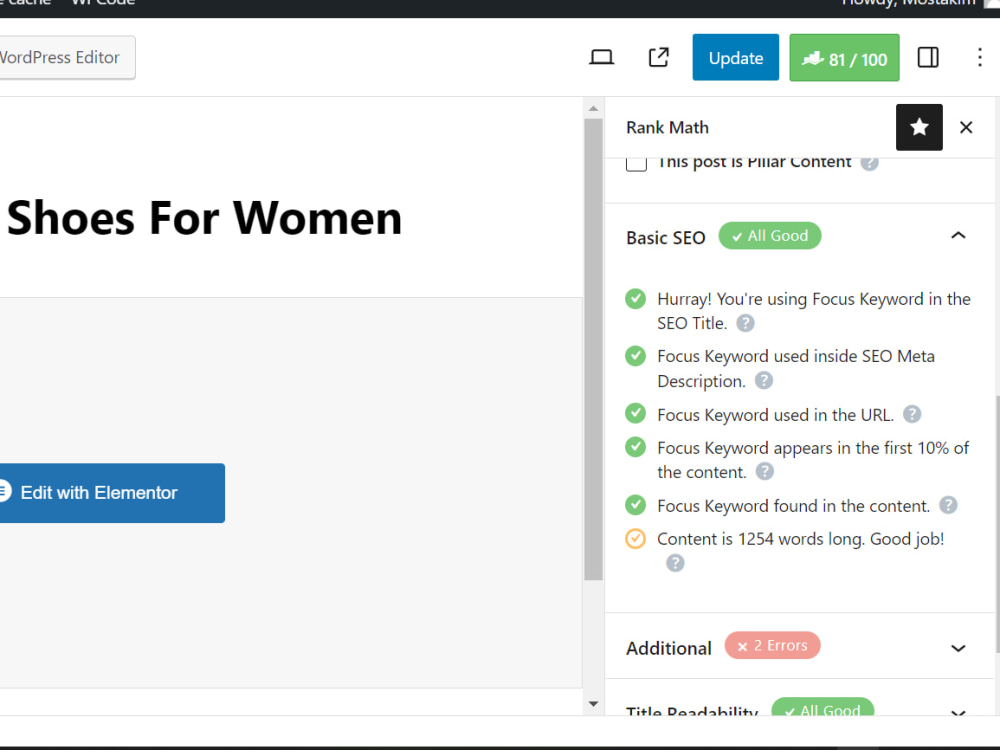The image size is (1000, 750).
Task: Click the laptop preview device icon
Action: [x=601, y=57]
